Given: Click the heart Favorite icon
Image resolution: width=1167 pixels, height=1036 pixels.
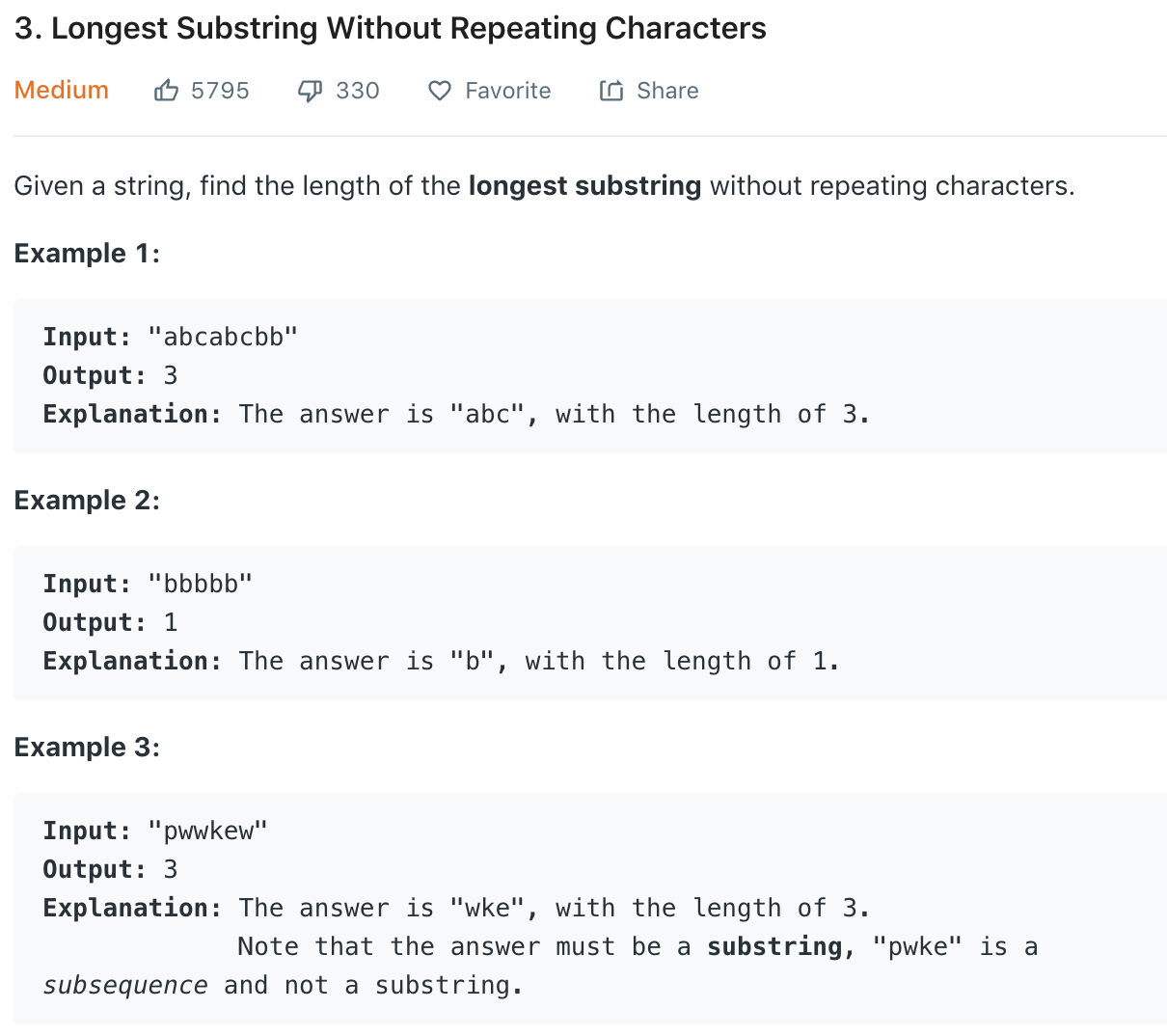Looking at the screenshot, I should (x=440, y=91).
